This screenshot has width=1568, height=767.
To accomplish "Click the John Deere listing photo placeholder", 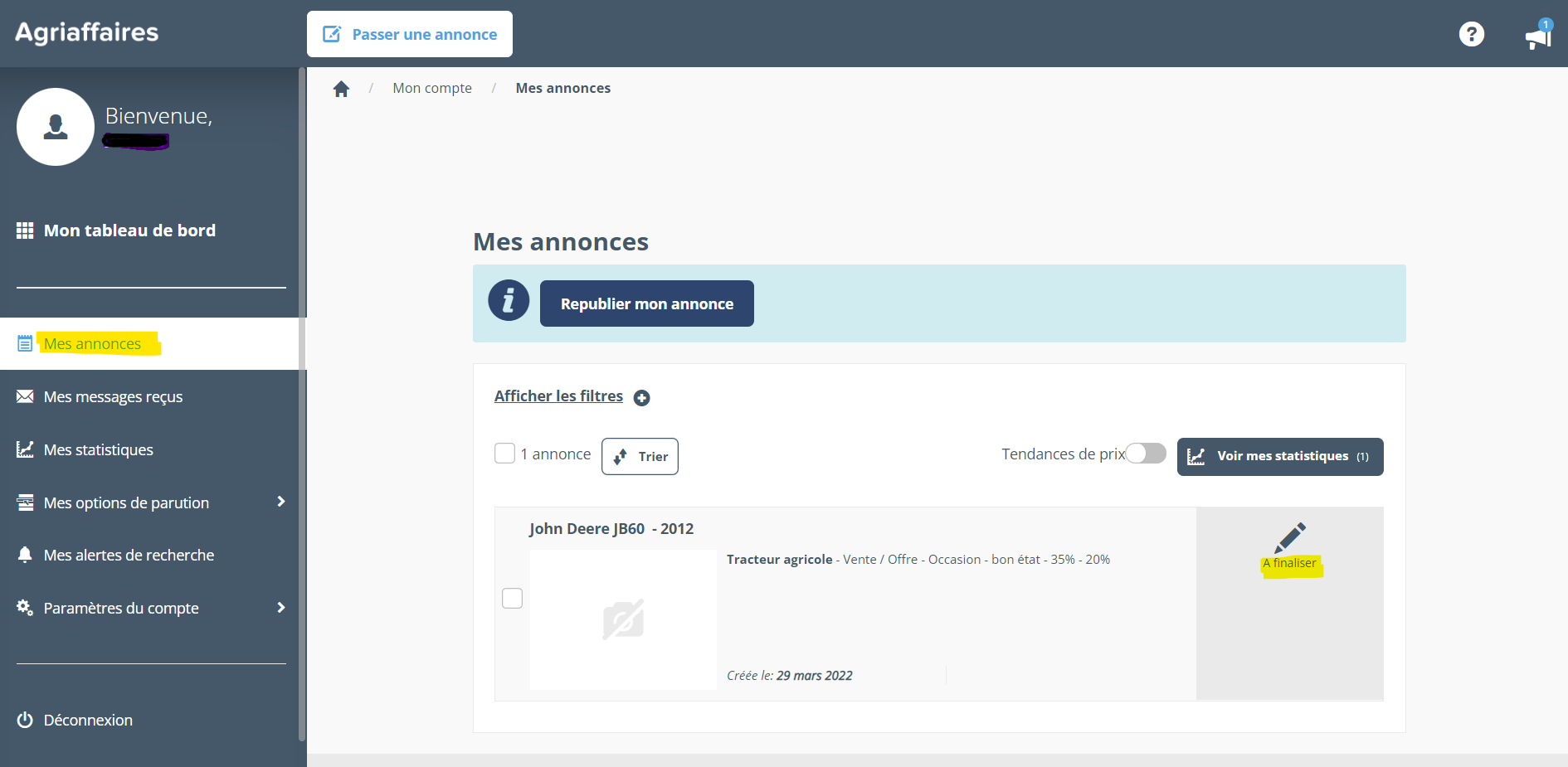I will [x=623, y=619].
